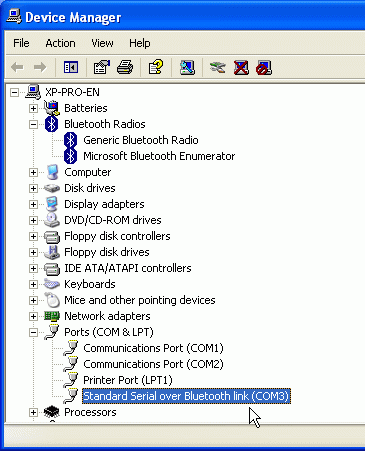
Task: Expand the Network adapters node
Action: click(x=33, y=316)
